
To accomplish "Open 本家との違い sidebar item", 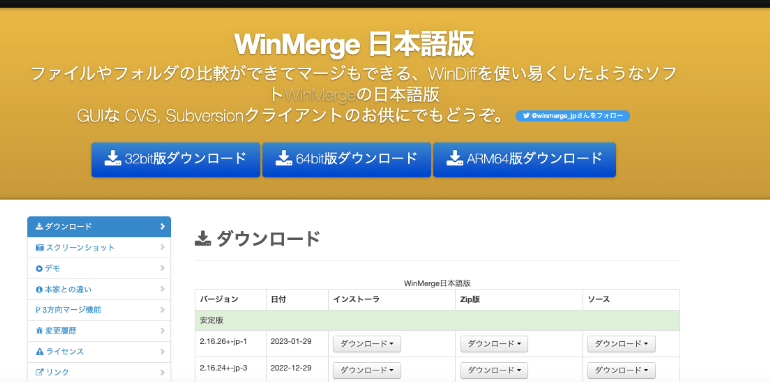I will click(x=99, y=289).
